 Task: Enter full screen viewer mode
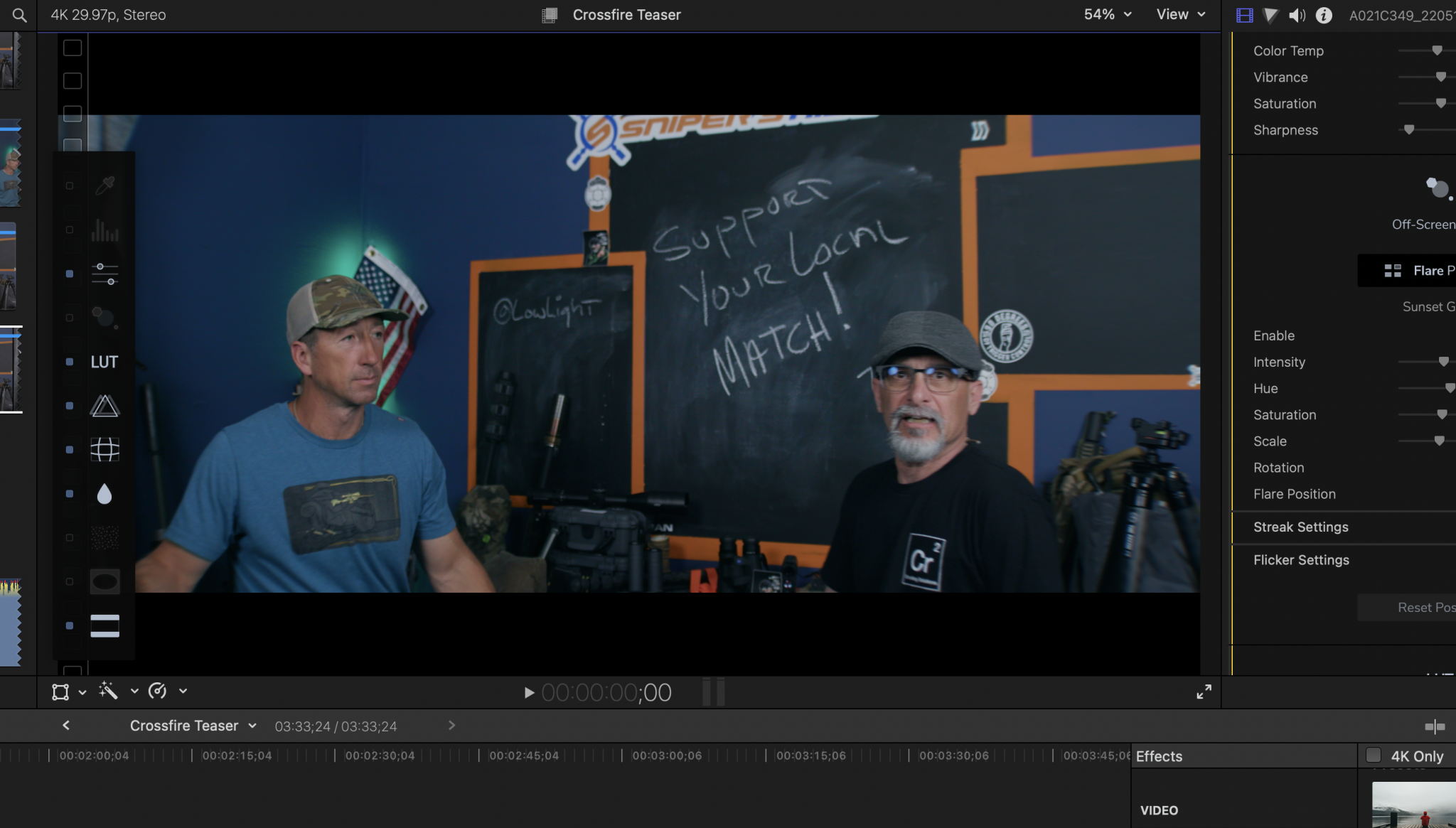[x=1204, y=692]
